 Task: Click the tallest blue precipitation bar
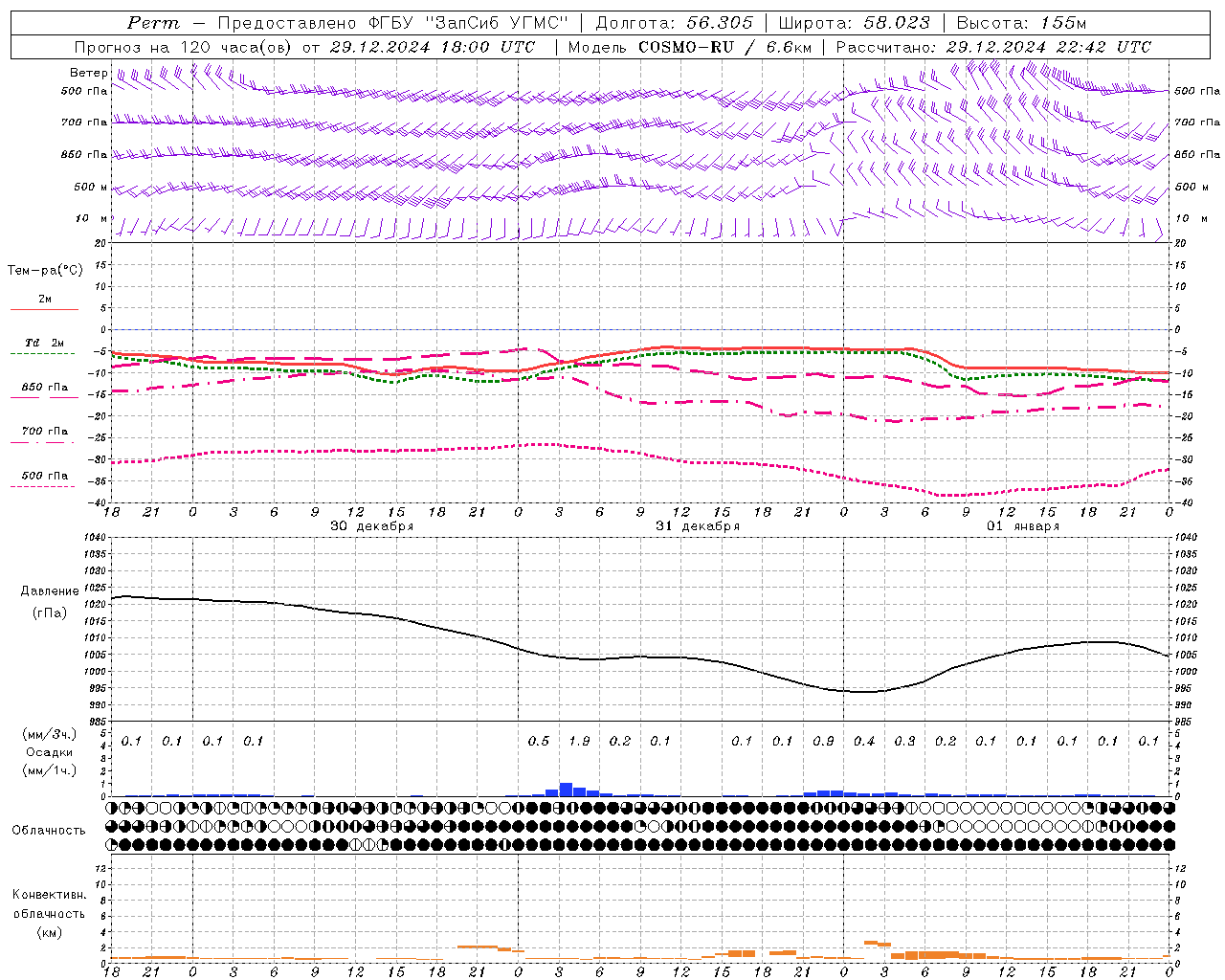coord(566,790)
